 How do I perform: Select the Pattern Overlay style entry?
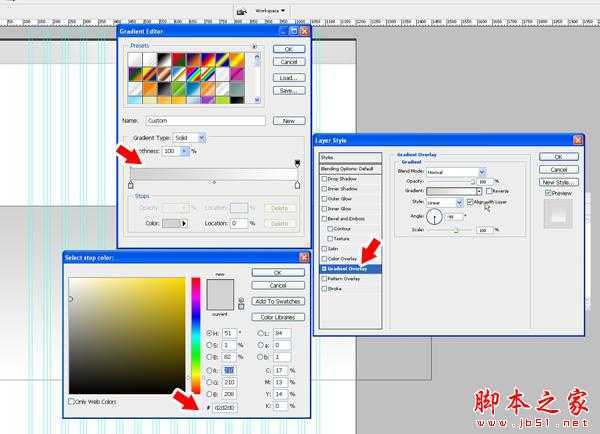coord(351,279)
